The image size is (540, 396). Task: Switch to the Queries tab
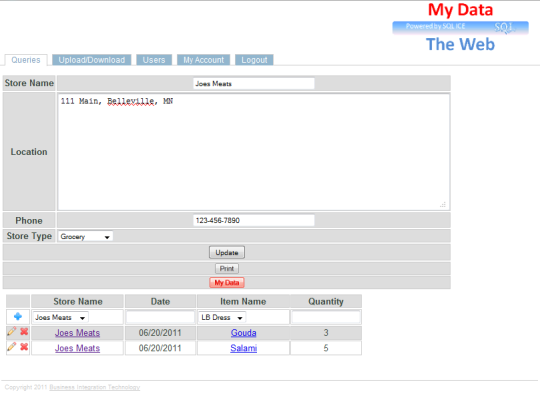[26, 60]
